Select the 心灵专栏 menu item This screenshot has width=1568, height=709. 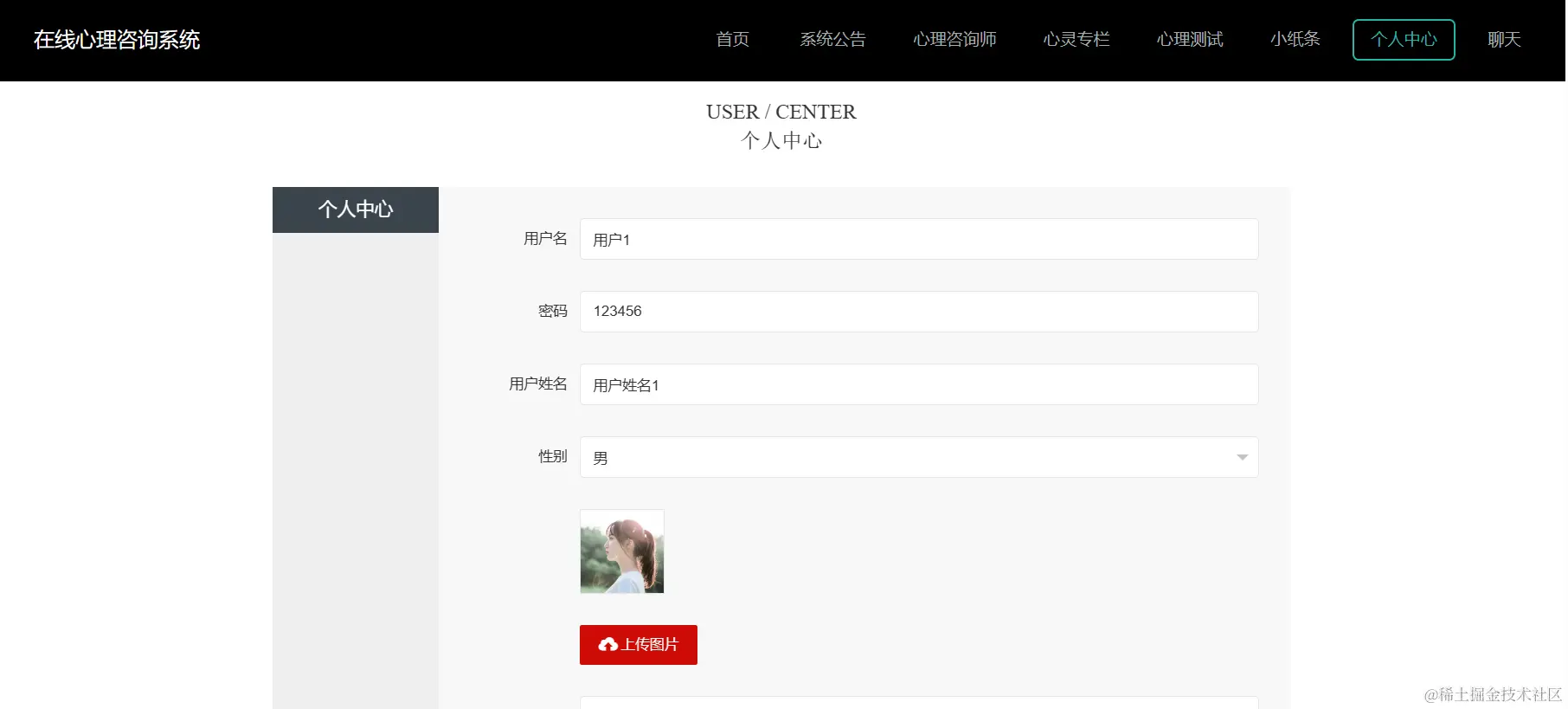click(x=1076, y=40)
